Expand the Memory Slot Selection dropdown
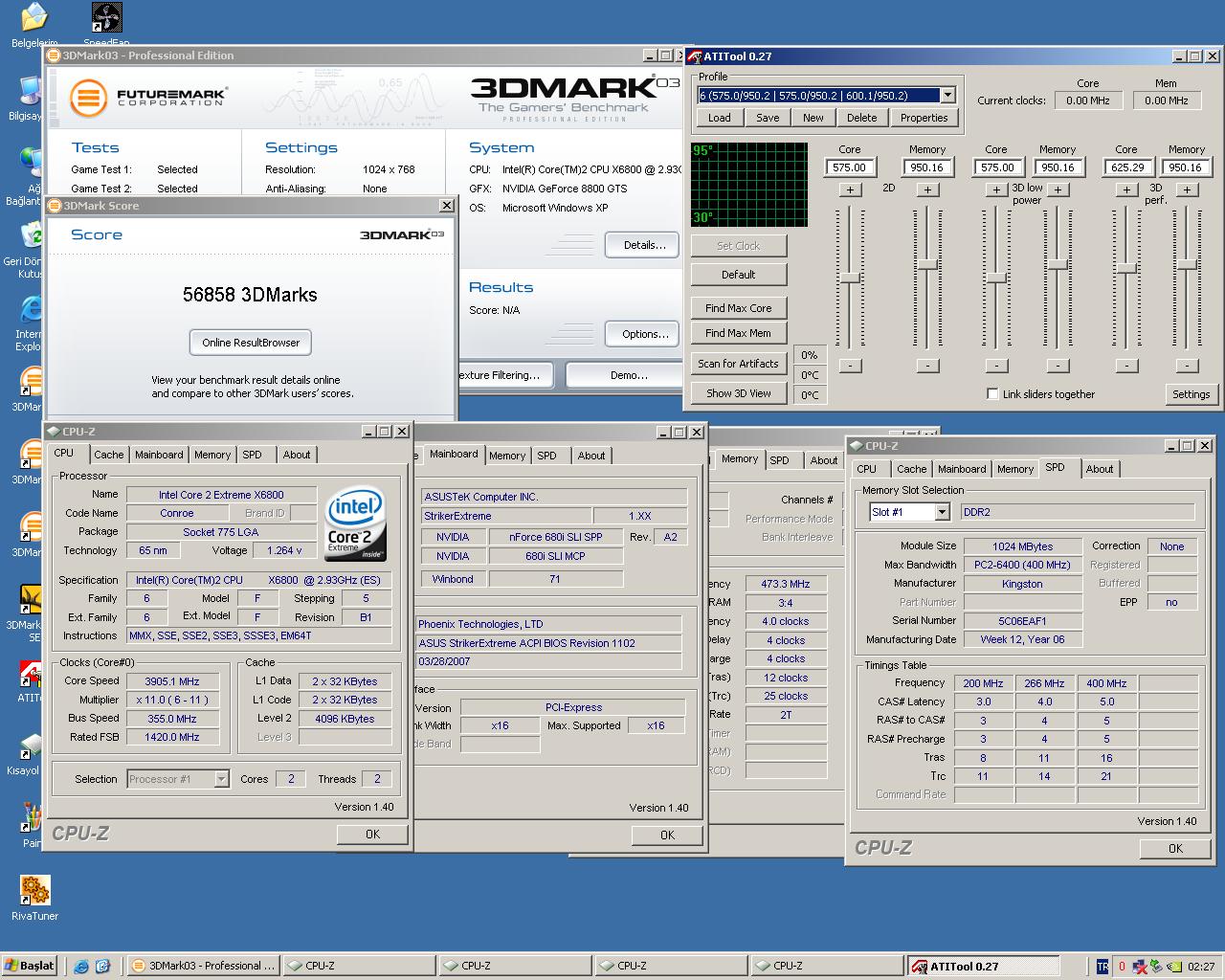Image resolution: width=1225 pixels, height=980 pixels. [942, 512]
